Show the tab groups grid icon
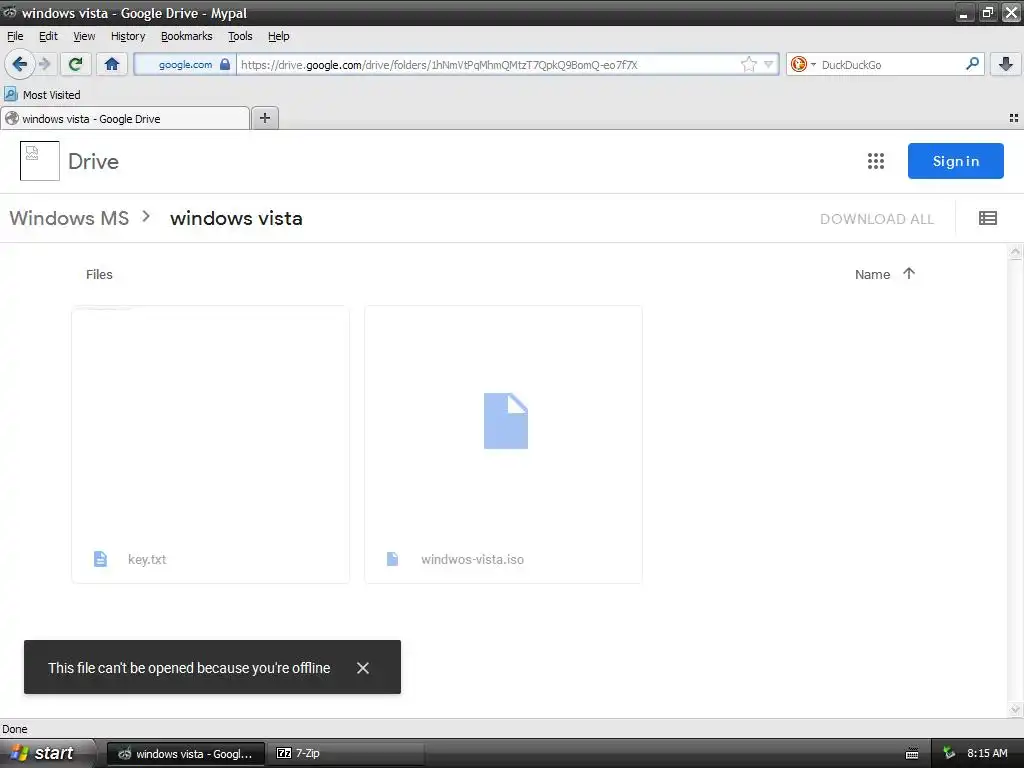Image resolution: width=1024 pixels, height=768 pixels. pos(1014,118)
